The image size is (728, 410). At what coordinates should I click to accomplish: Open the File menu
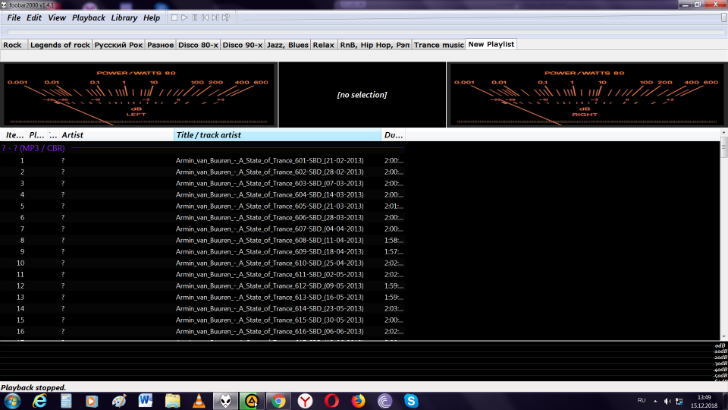tap(13, 18)
